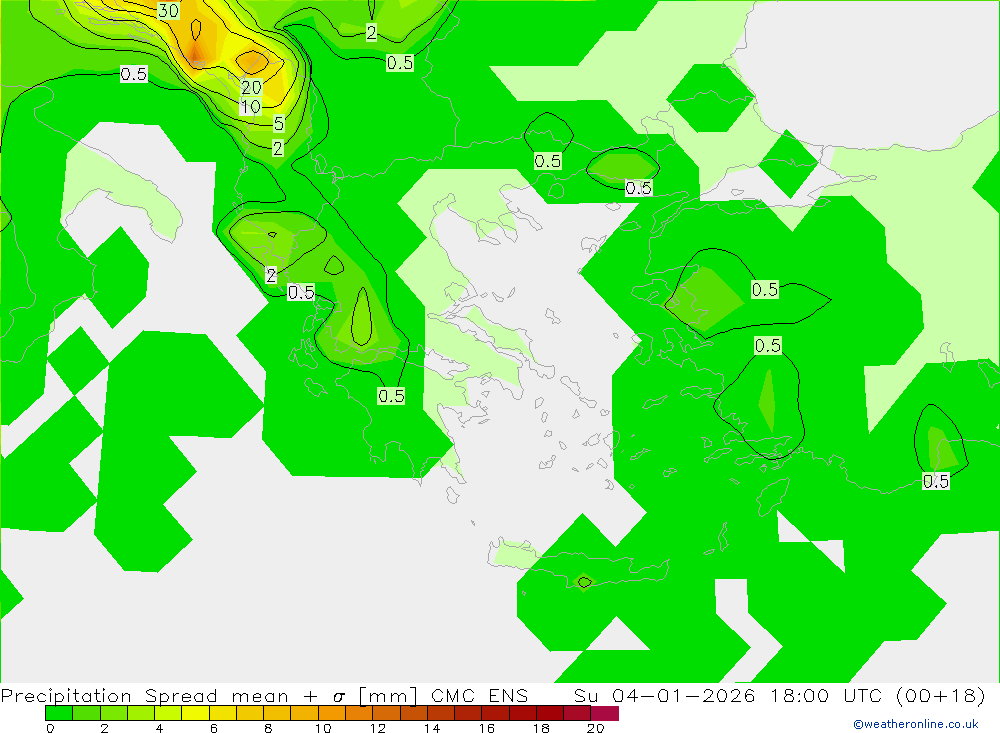Pick the pure yellow swatch between 5 and 6
This screenshot has height=733, width=1000.
[x=195, y=713]
